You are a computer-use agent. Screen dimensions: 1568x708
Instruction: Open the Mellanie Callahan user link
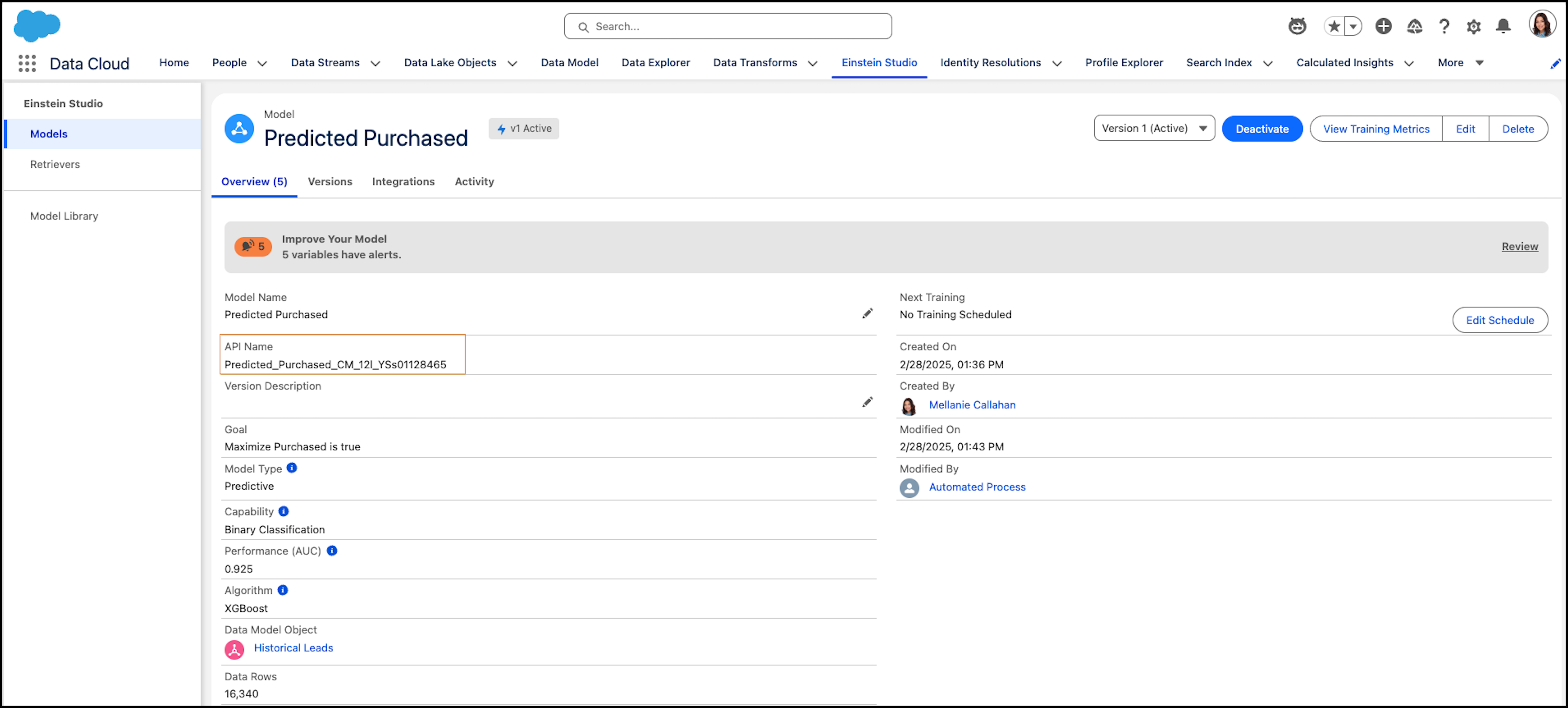(x=972, y=405)
